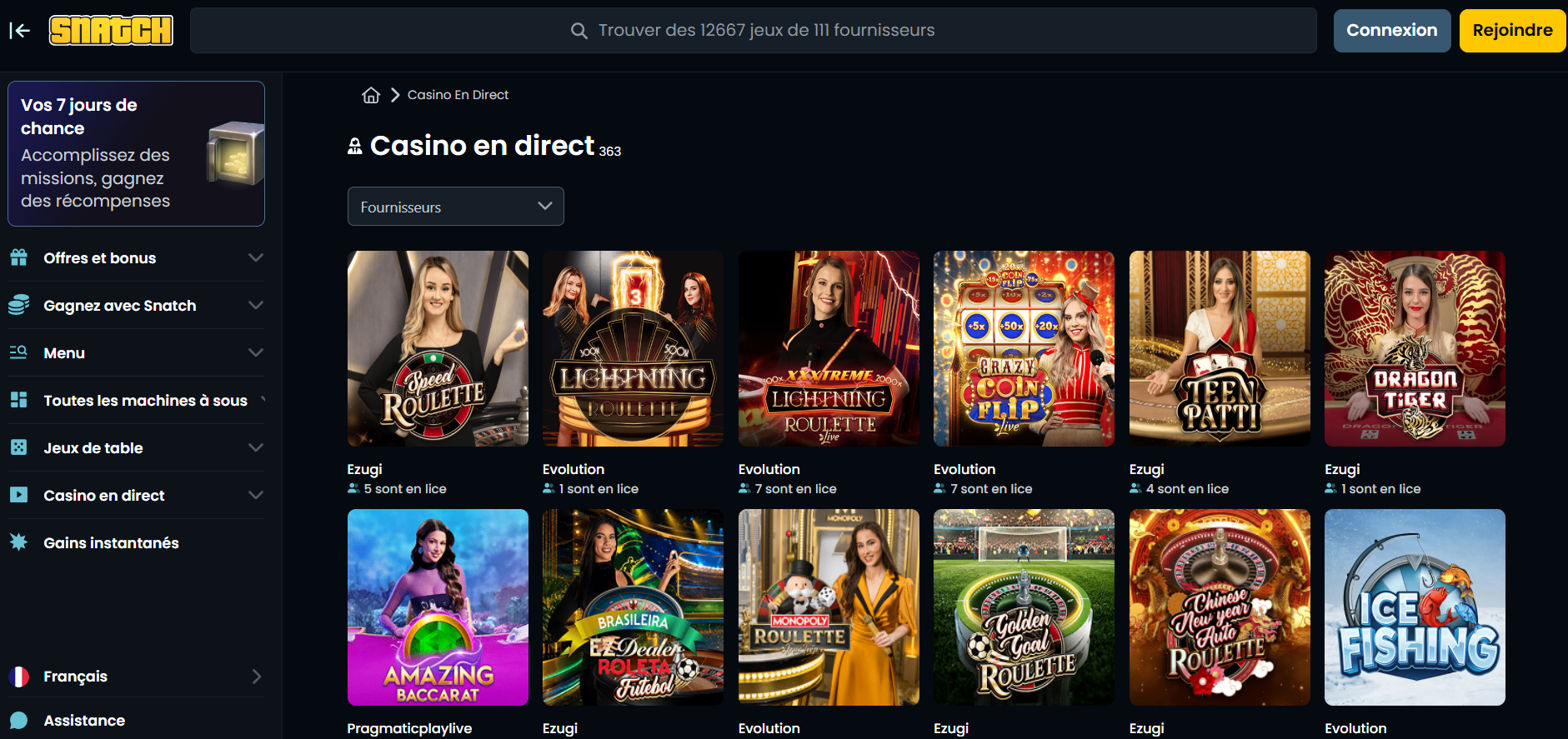Open Lightning Roulette game thumbnail
Viewport: 1568px width, 739px height.
coord(633,348)
